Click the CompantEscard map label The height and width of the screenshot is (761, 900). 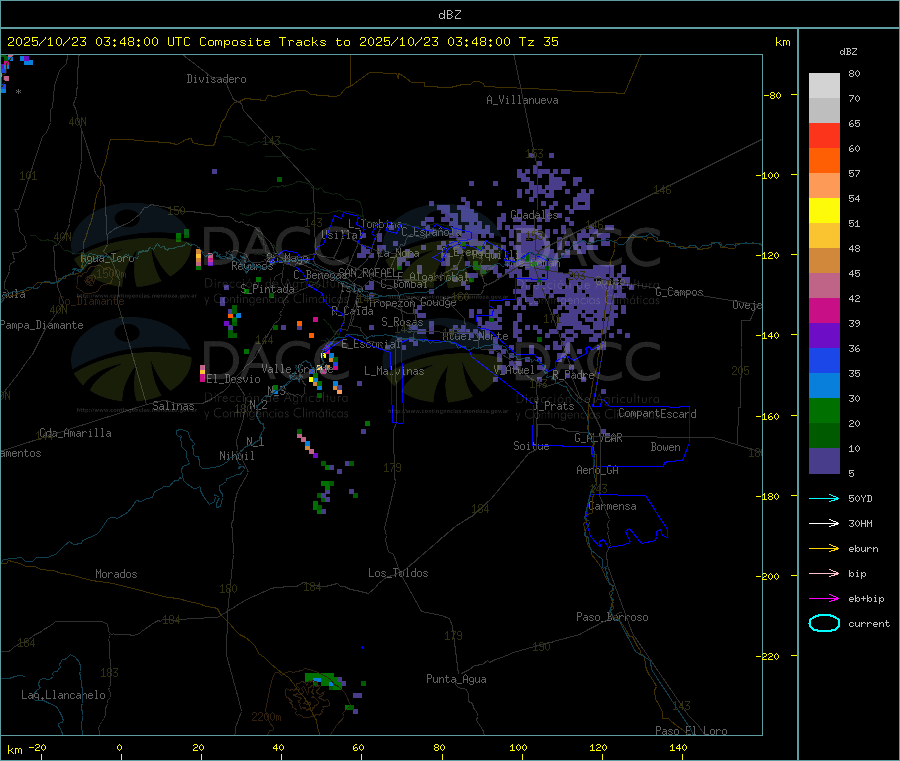pyautogui.click(x=657, y=414)
